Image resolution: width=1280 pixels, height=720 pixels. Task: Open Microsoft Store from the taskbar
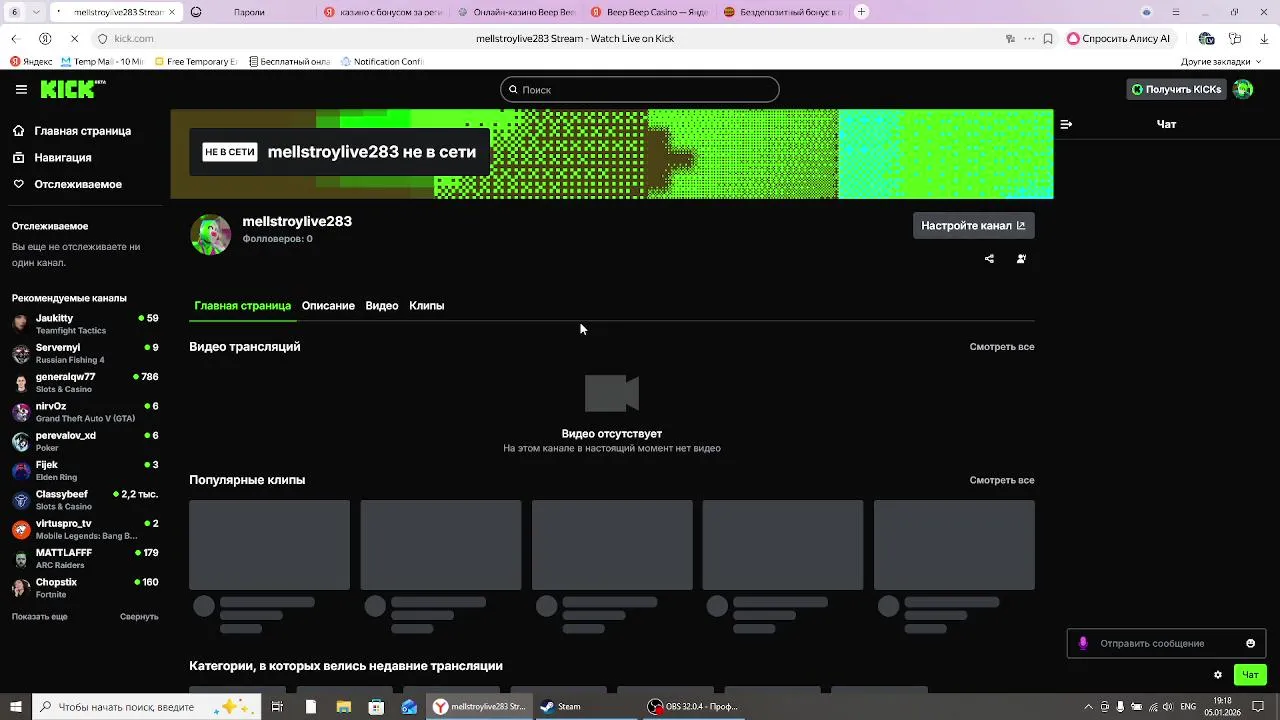pos(376,707)
